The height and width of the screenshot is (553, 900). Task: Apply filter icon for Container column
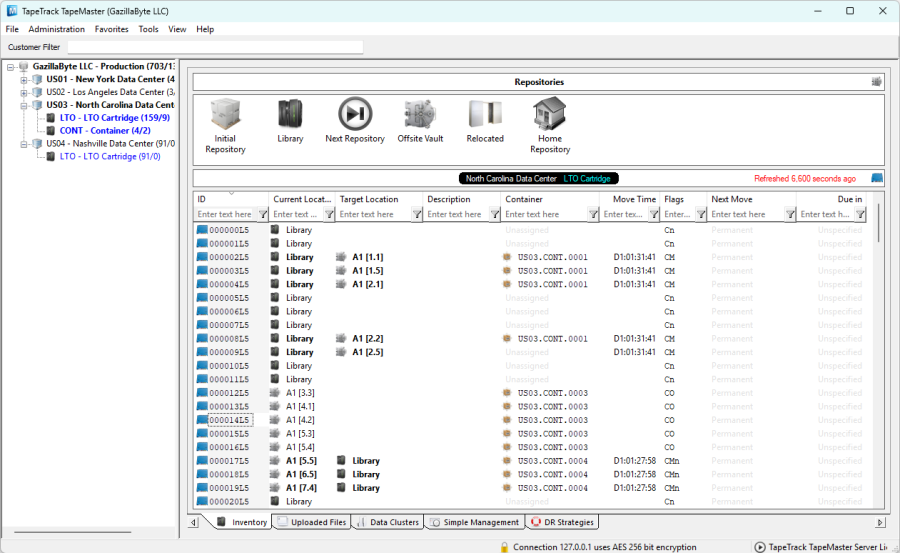coord(593,214)
